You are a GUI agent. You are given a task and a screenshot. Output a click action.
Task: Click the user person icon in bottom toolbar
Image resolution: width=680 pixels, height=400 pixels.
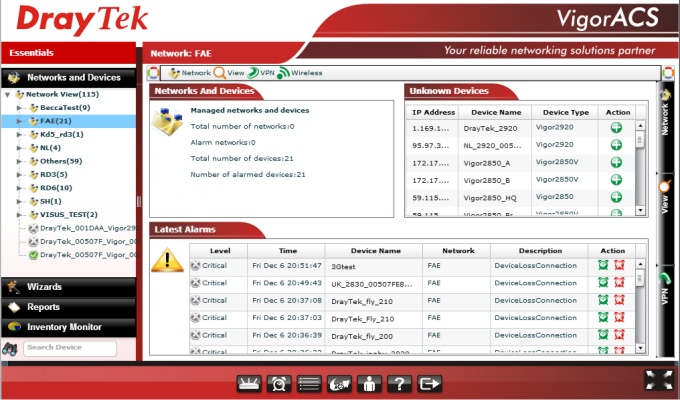click(x=369, y=384)
